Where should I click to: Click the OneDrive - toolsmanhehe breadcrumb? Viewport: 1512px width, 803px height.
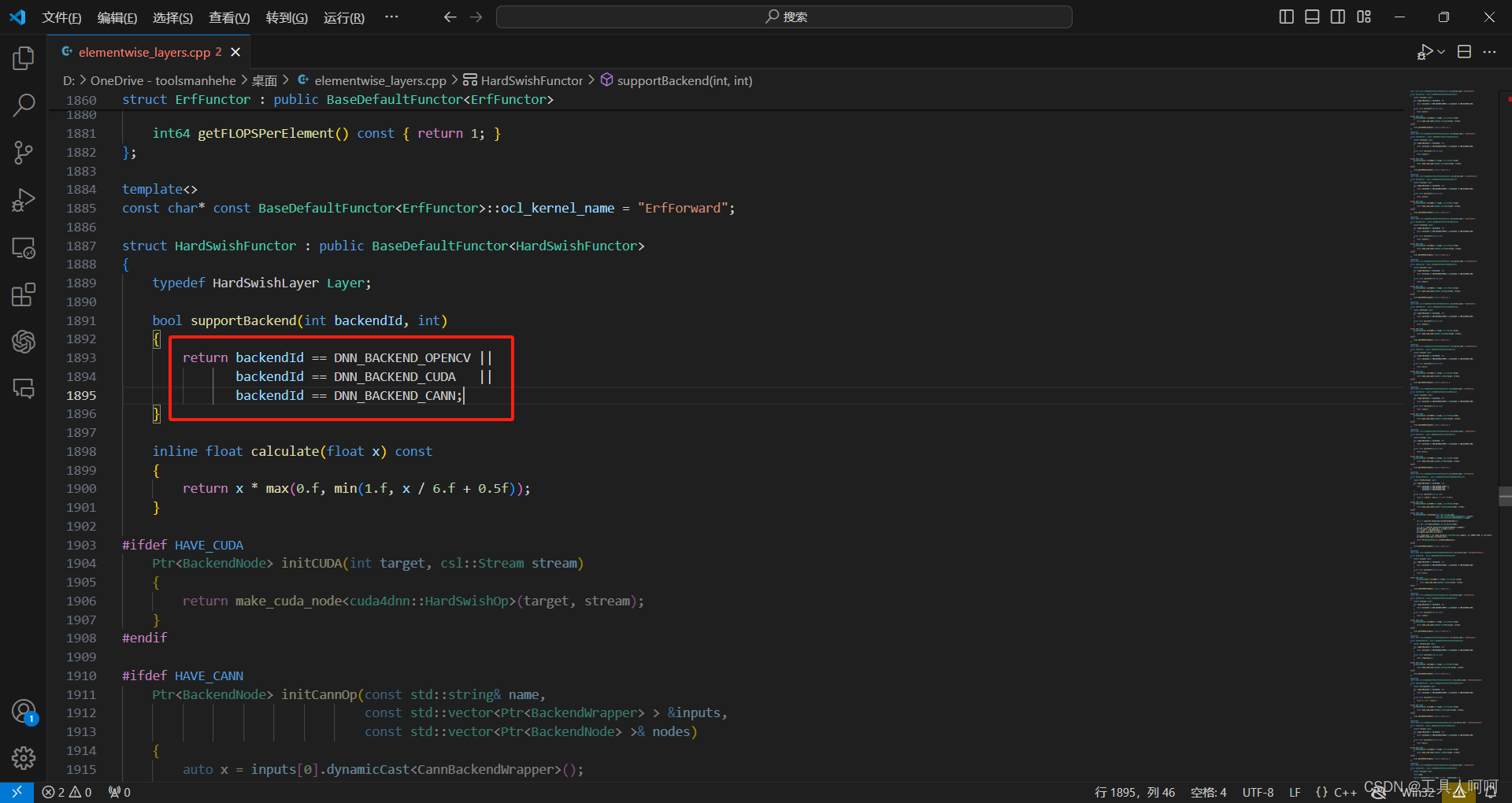(163, 80)
